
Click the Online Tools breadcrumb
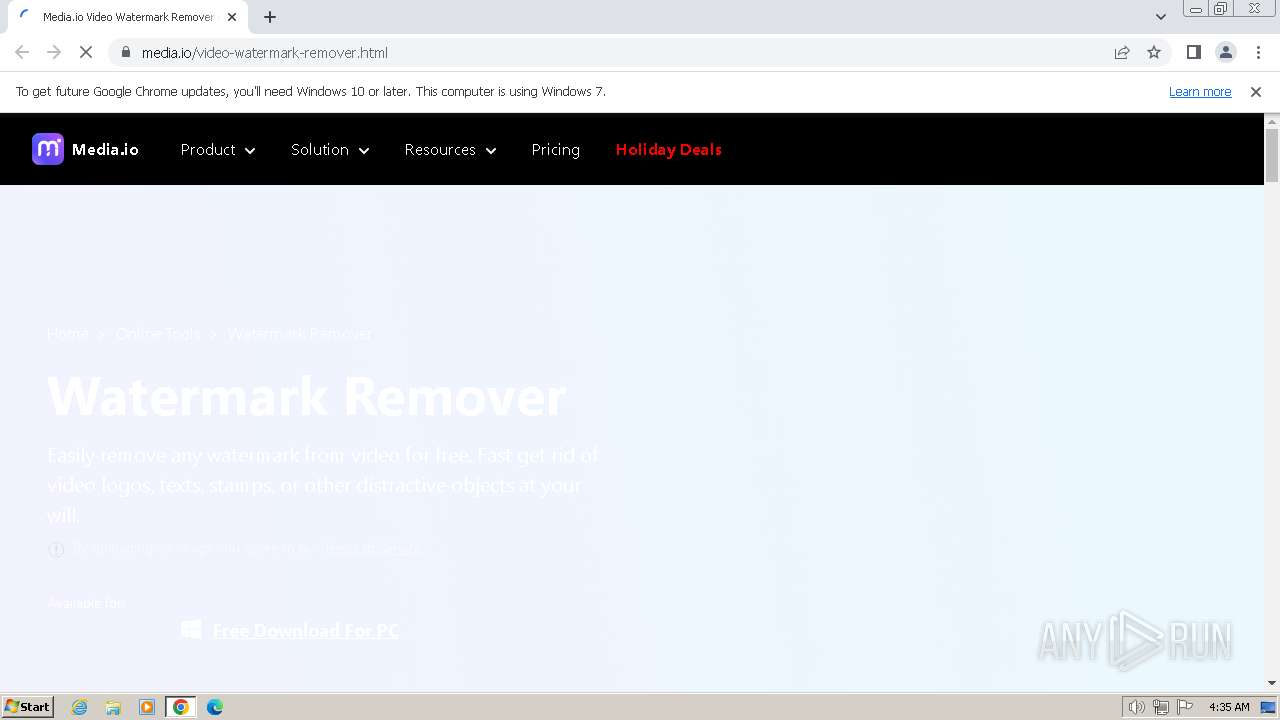pos(158,334)
